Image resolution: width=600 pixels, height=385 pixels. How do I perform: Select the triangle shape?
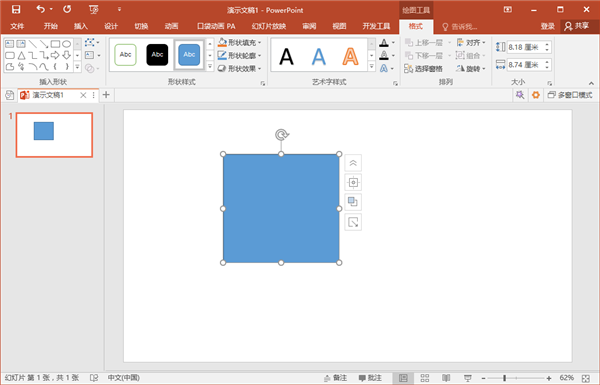tap(21, 55)
